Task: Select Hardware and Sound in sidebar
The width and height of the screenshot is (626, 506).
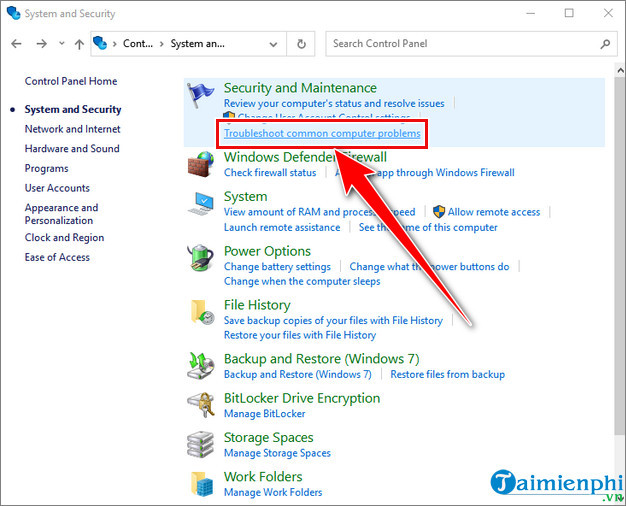Action: coord(72,149)
